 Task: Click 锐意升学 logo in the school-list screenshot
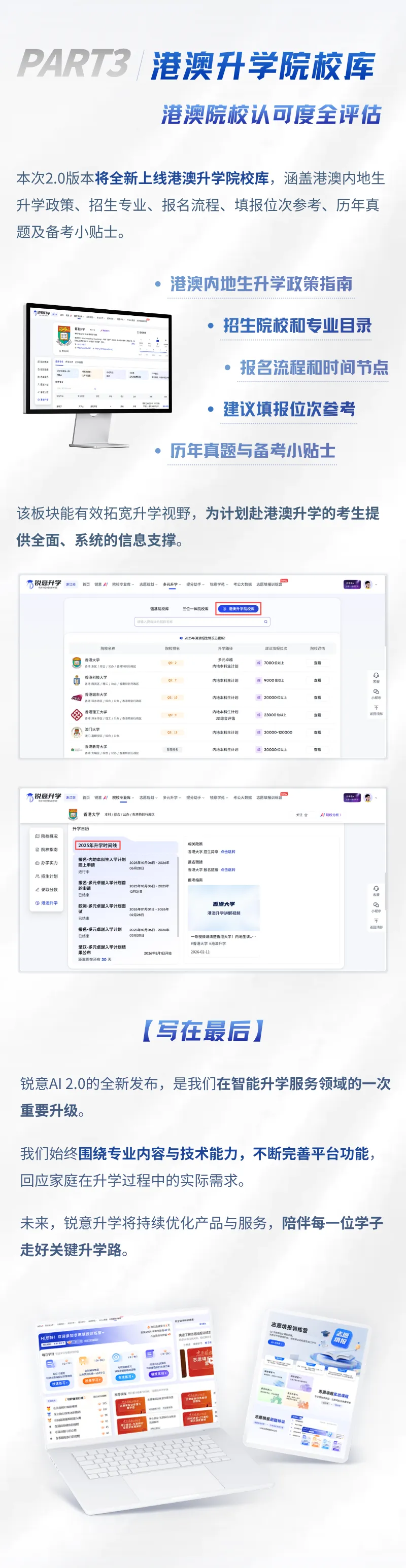(x=44, y=584)
